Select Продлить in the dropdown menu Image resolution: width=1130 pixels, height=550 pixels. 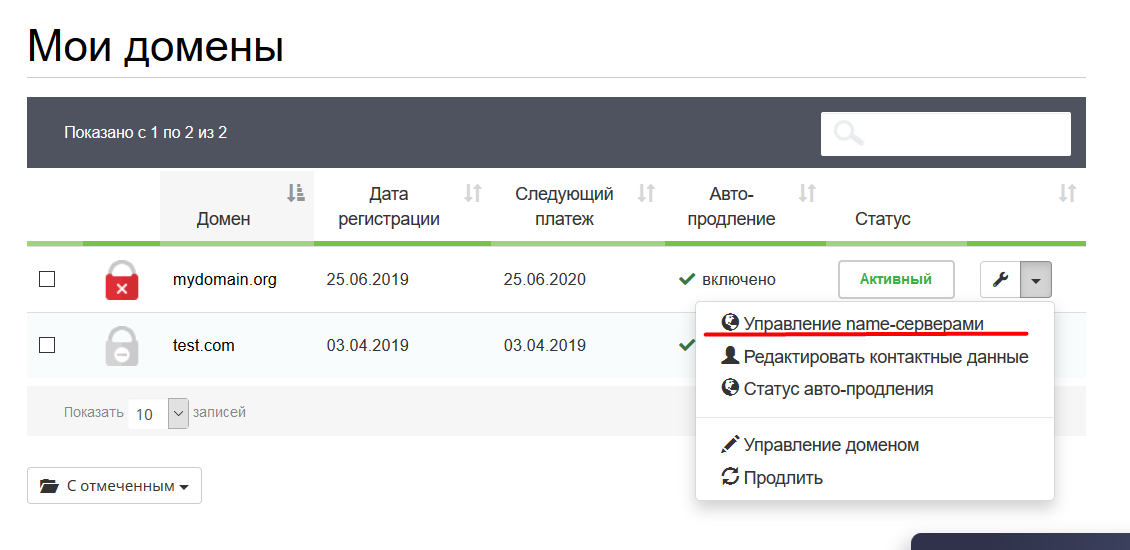point(772,477)
